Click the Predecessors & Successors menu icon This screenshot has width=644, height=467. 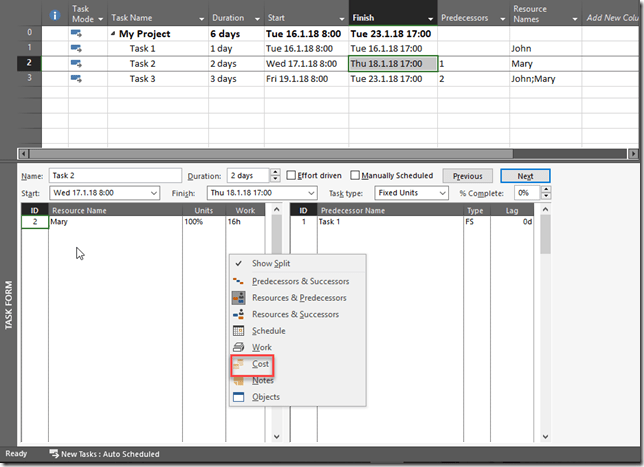238,281
